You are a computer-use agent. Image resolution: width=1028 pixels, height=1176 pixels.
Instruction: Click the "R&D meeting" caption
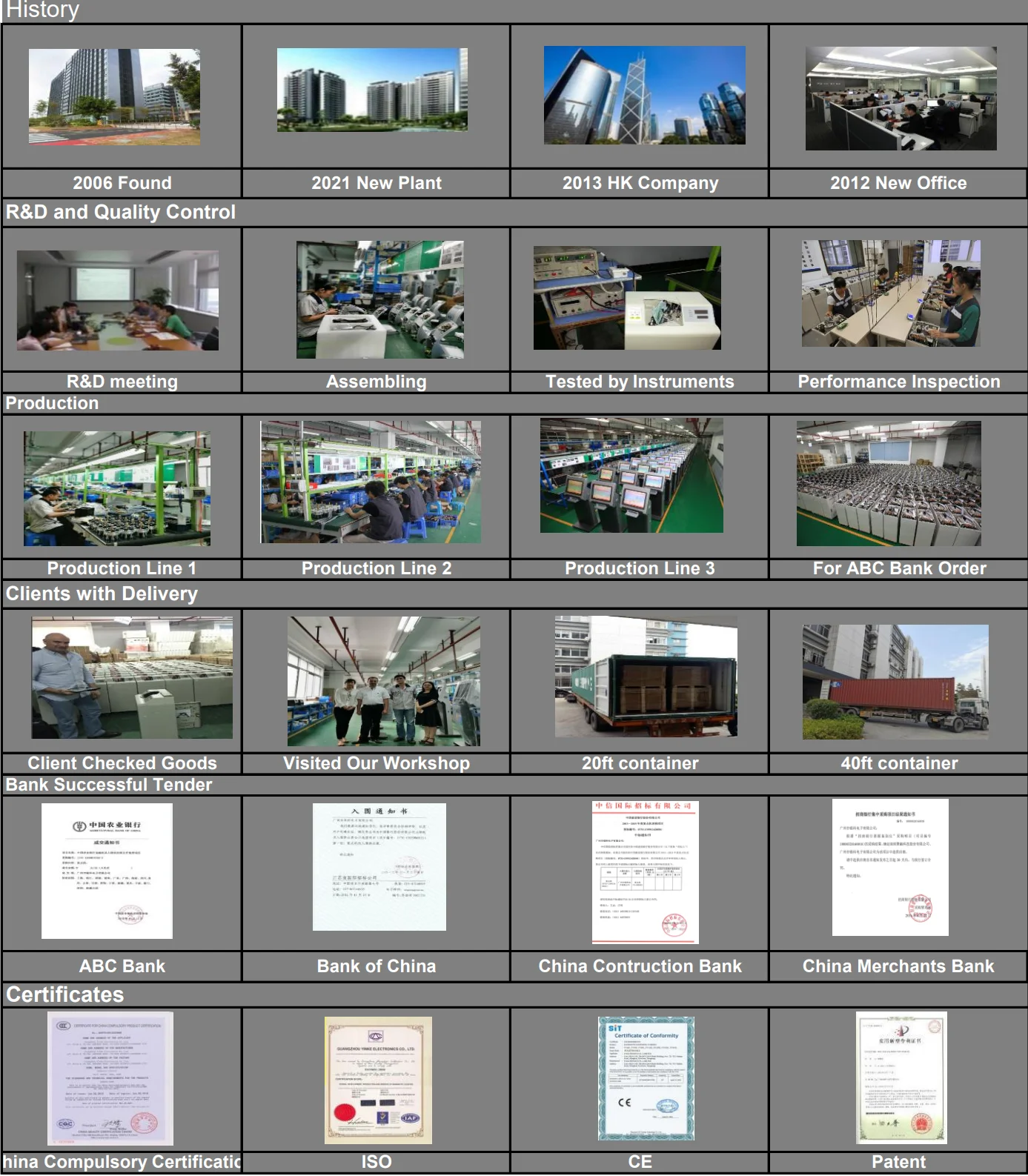(122, 382)
